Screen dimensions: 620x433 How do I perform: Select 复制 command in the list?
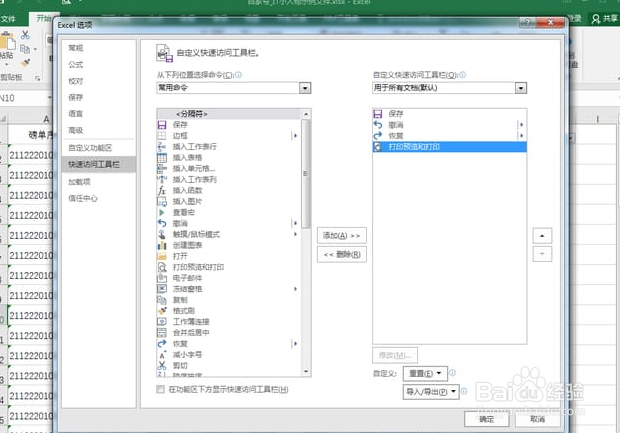(229, 300)
